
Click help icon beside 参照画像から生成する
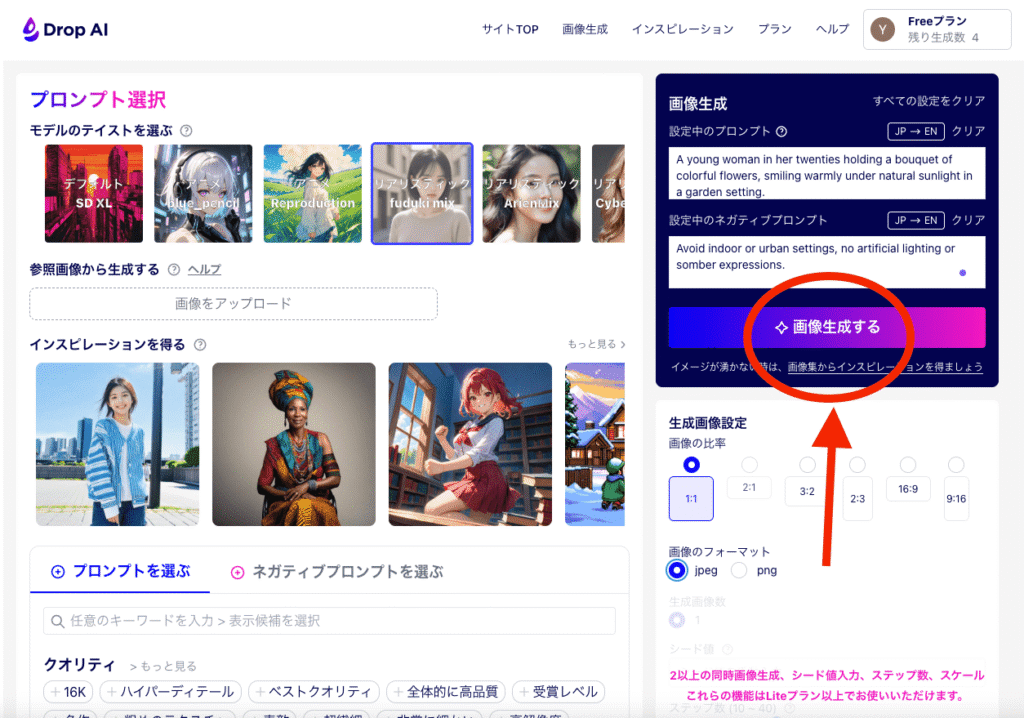click(x=174, y=270)
